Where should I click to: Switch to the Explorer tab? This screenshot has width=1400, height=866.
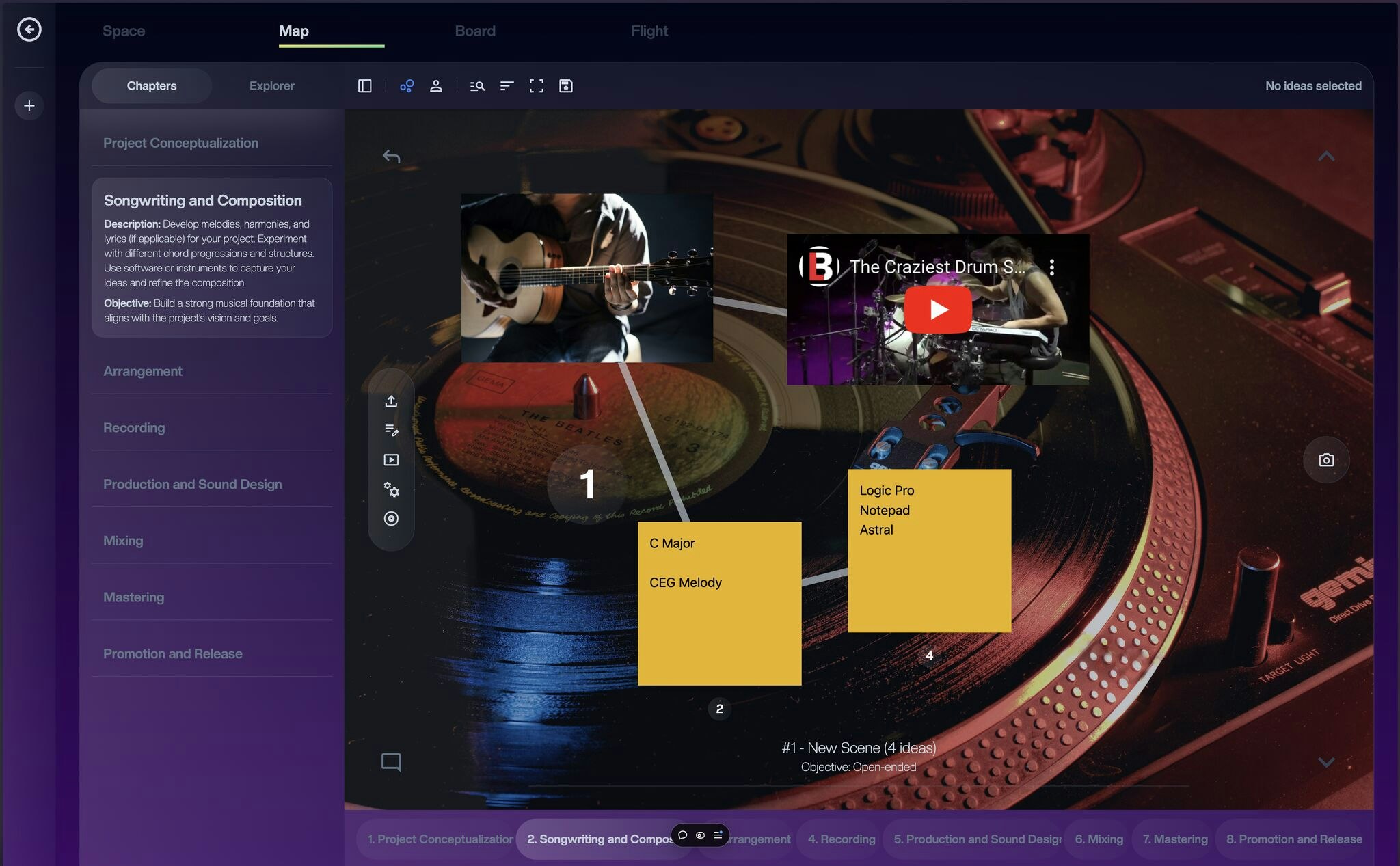pyautogui.click(x=271, y=86)
